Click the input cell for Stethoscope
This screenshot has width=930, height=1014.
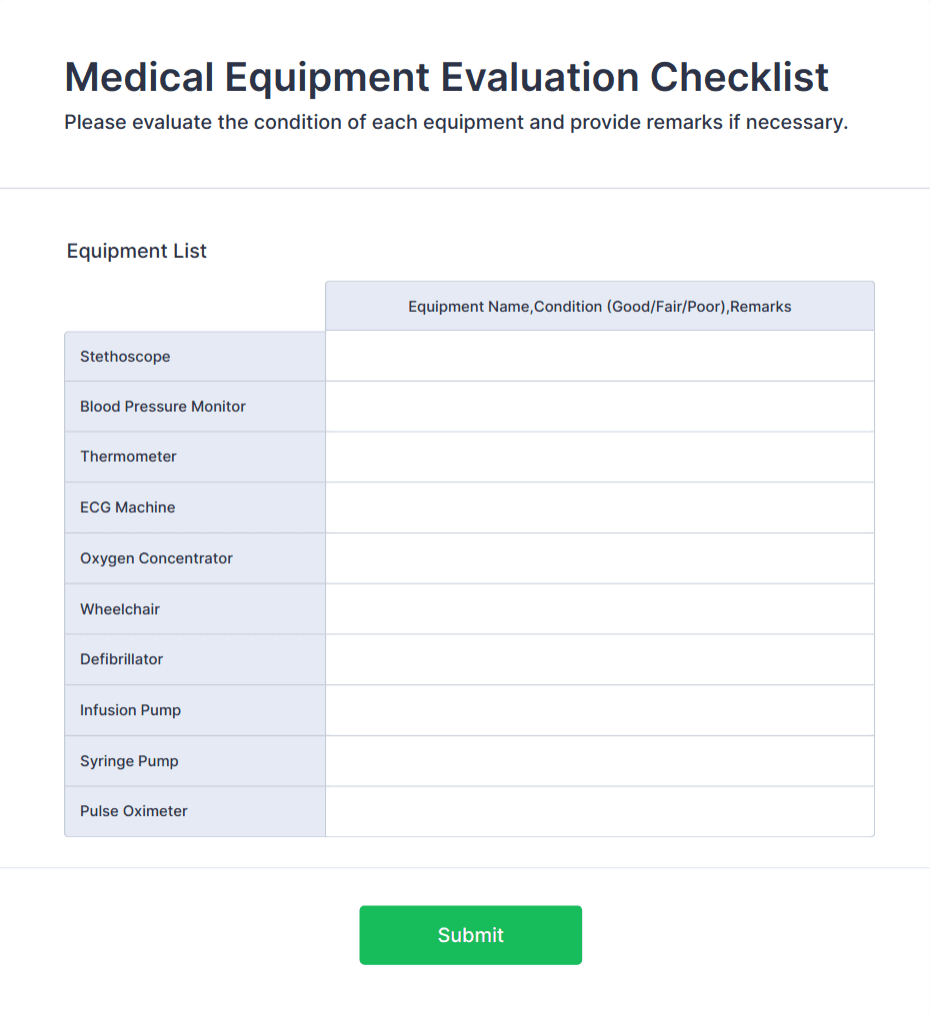click(x=599, y=356)
